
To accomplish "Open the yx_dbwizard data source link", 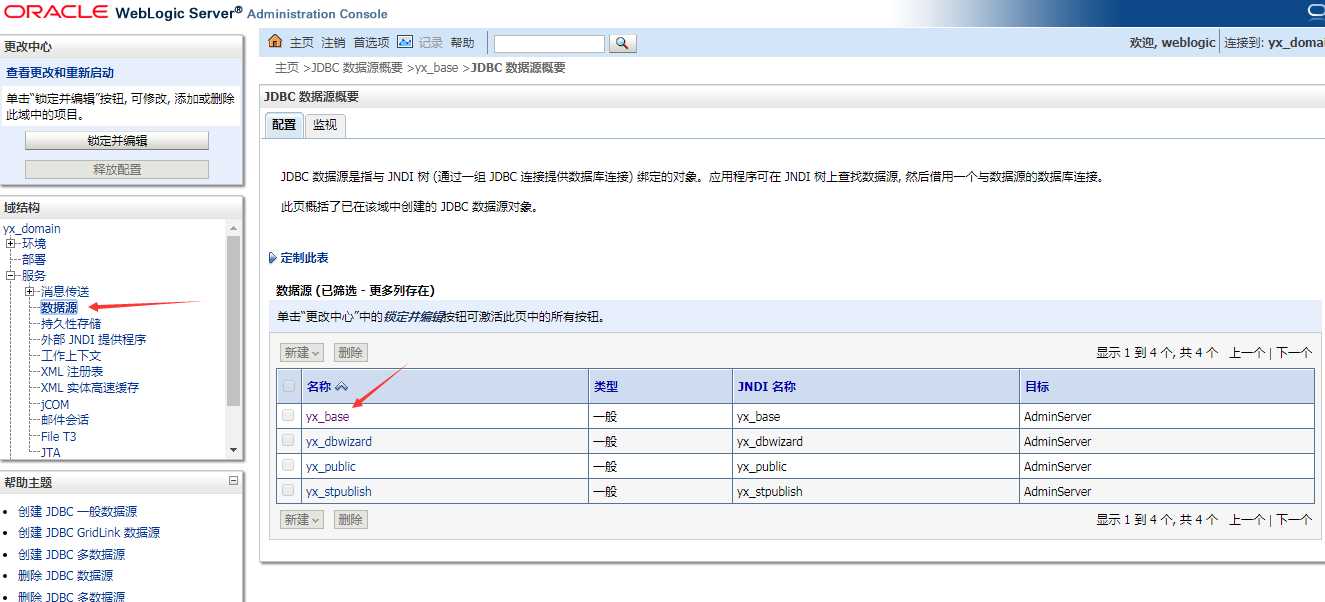I will point(339,441).
